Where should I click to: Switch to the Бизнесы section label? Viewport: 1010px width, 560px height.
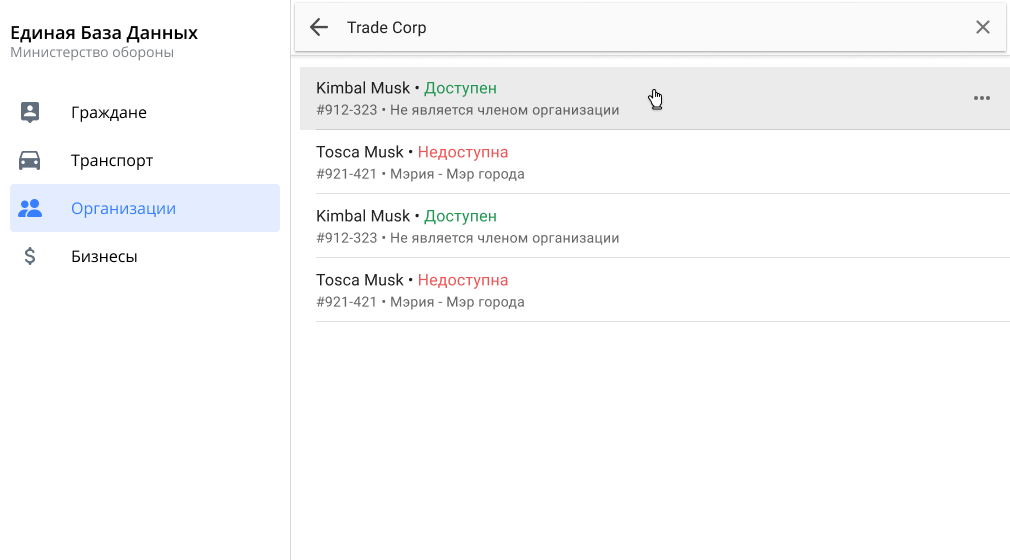click(104, 257)
